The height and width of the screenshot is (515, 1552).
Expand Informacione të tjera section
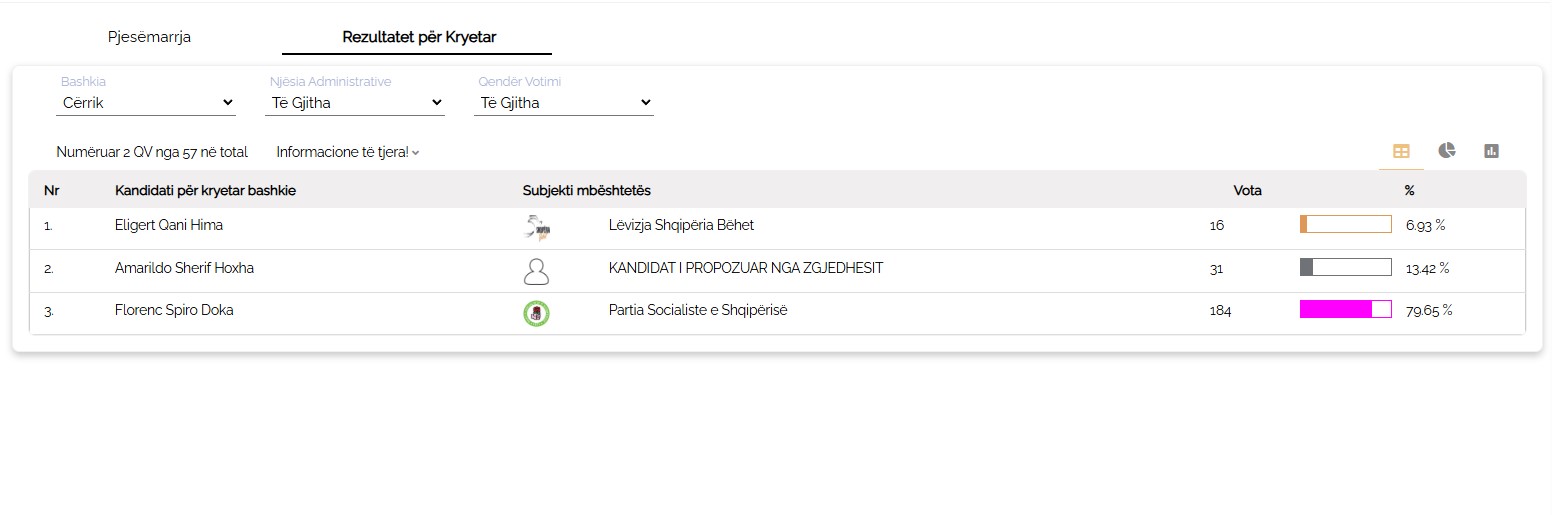(x=347, y=152)
